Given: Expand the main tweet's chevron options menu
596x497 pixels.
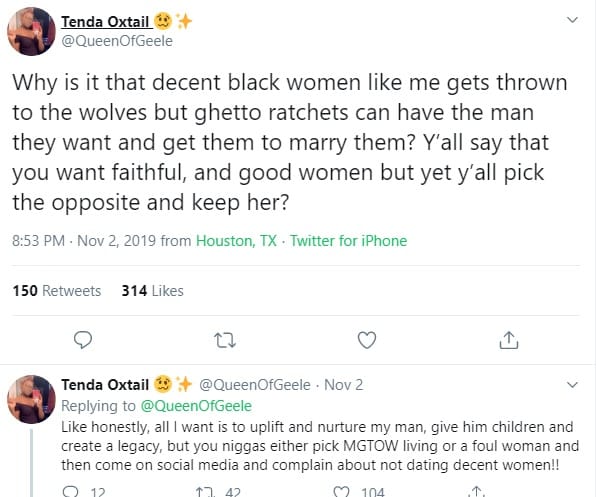Looking at the screenshot, I should pyautogui.click(x=572, y=19).
